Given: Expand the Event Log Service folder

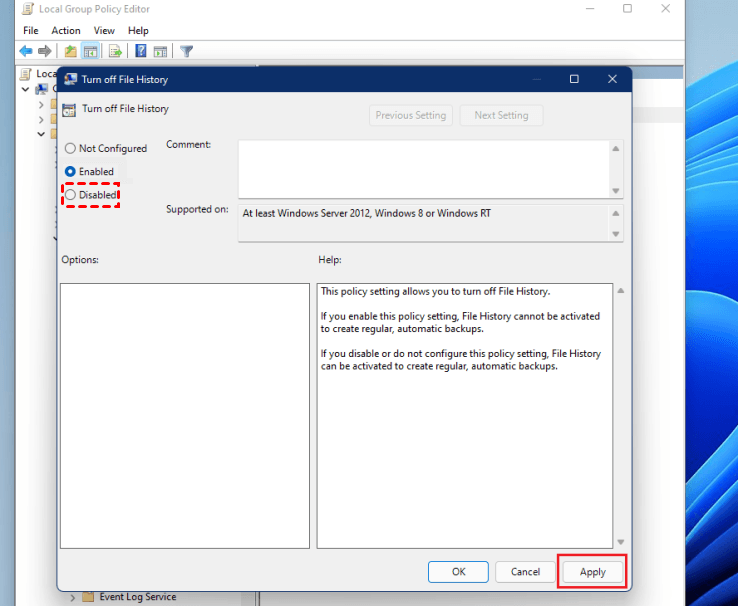Looking at the screenshot, I should pyautogui.click(x=72, y=598).
